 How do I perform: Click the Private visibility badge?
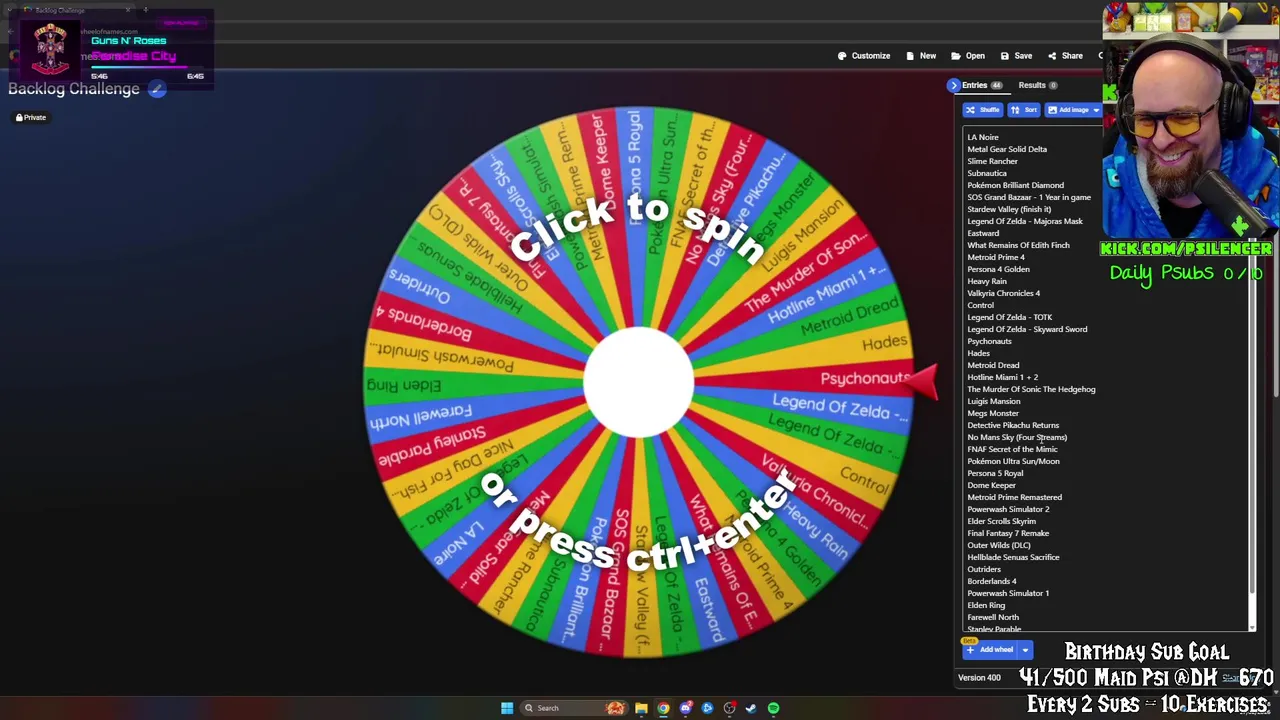[30, 117]
